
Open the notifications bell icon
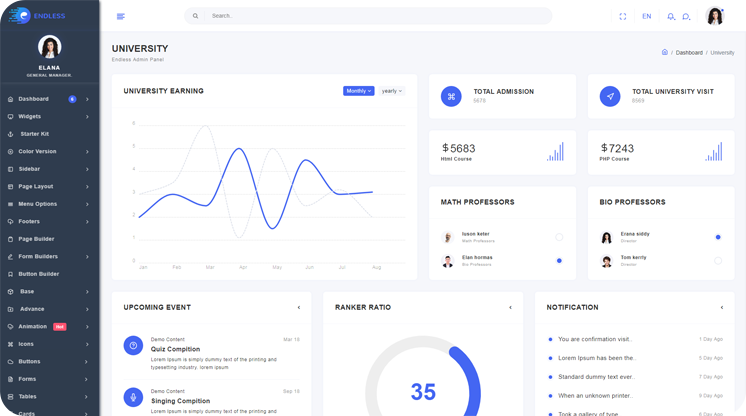click(671, 16)
